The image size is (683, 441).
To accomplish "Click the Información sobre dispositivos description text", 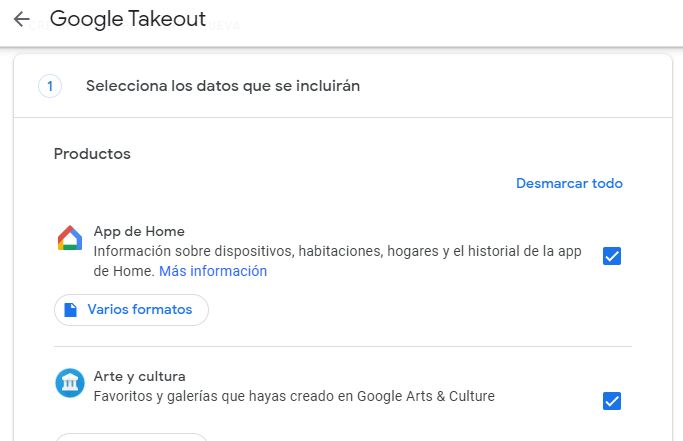I will click(x=338, y=261).
